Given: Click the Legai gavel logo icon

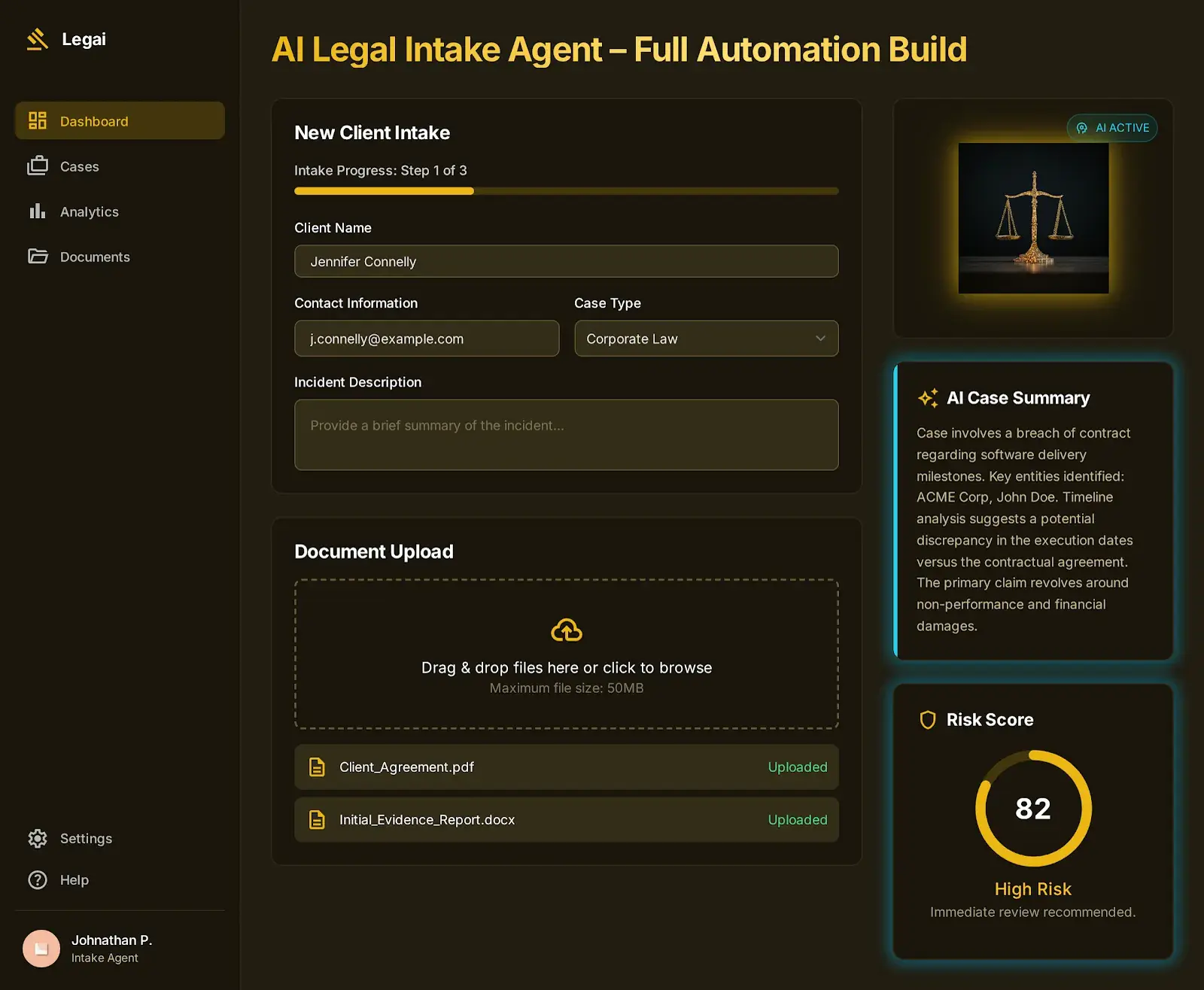Looking at the screenshot, I should point(38,39).
